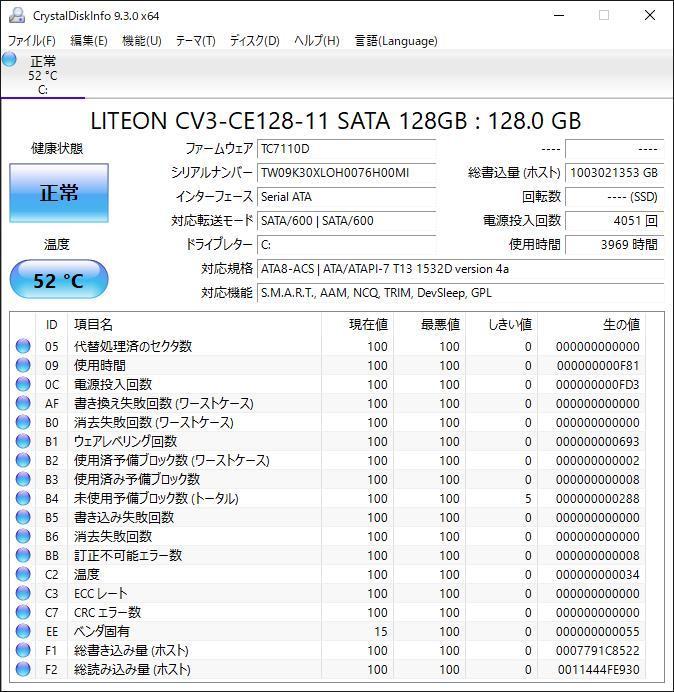Select the 訂正不可能エラー数 row name

coord(128,555)
